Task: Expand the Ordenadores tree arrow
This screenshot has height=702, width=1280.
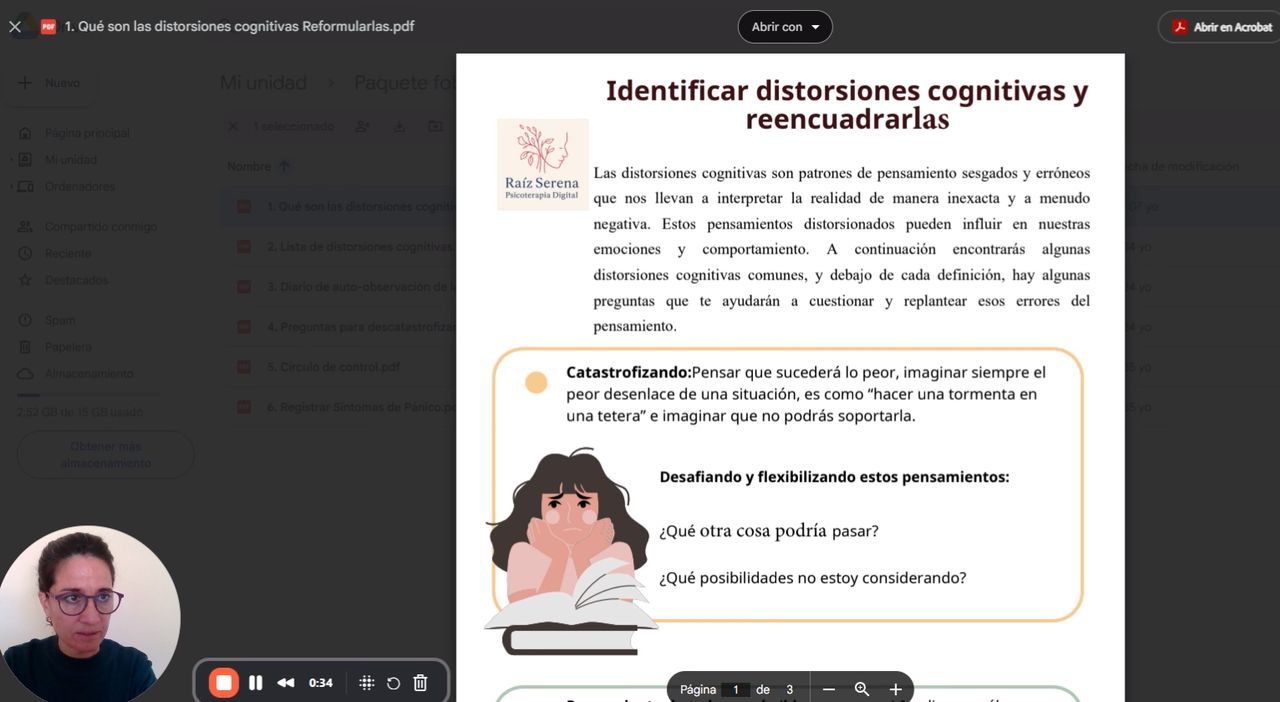Action: tap(12, 187)
